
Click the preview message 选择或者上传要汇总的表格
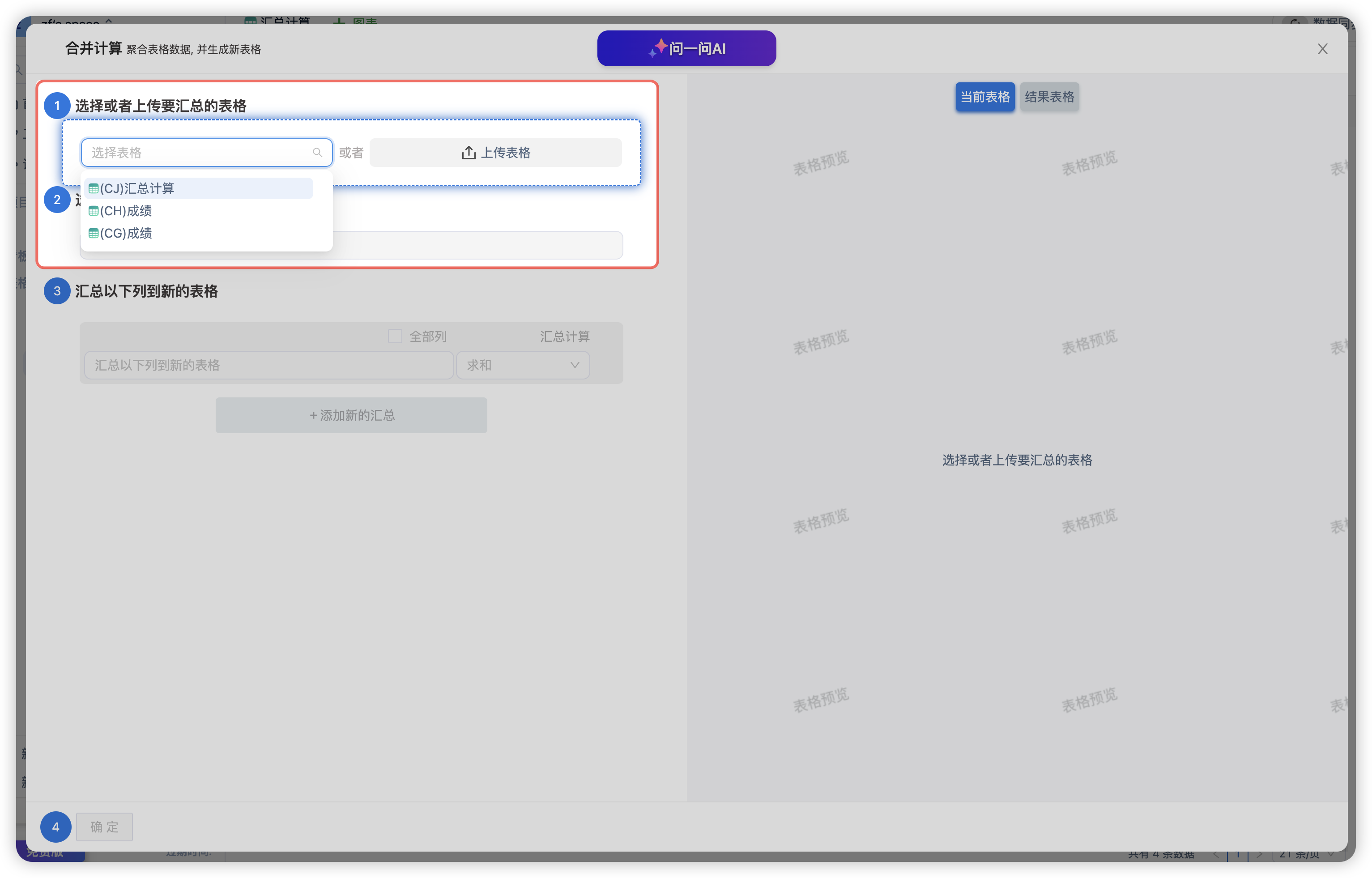click(1017, 460)
